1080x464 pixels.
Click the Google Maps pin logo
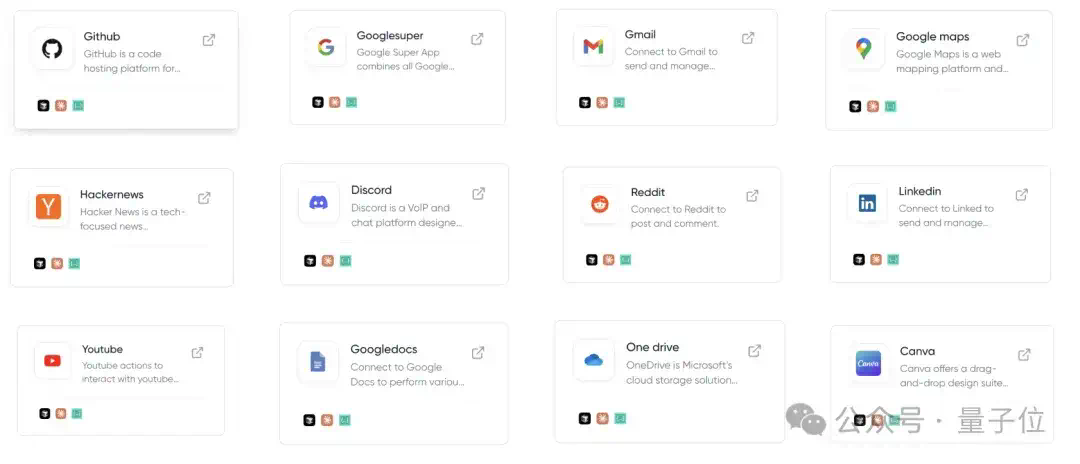point(863,48)
